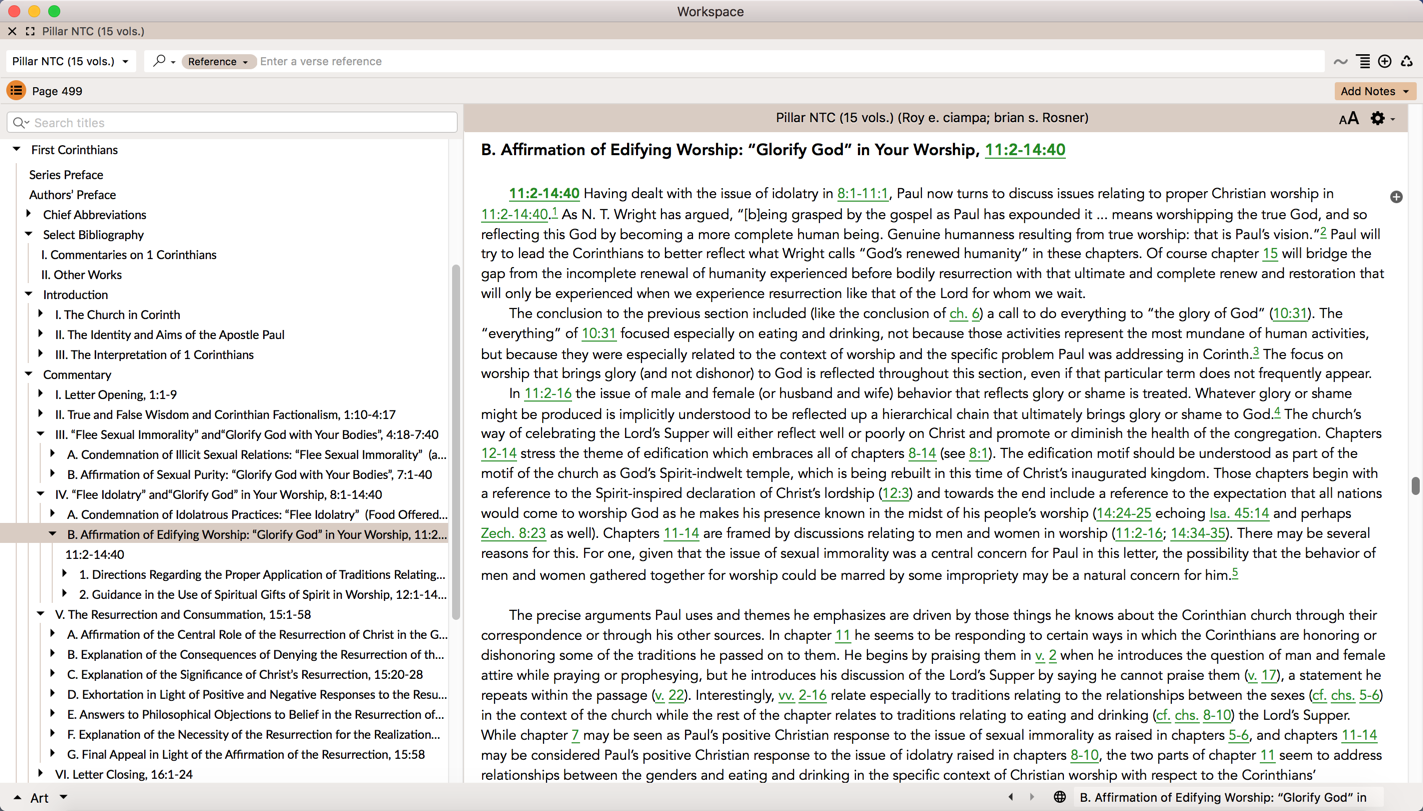Screen dimensions: 1423x811
Task: Click the orange table of contents icon
Action: coord(16,91)
